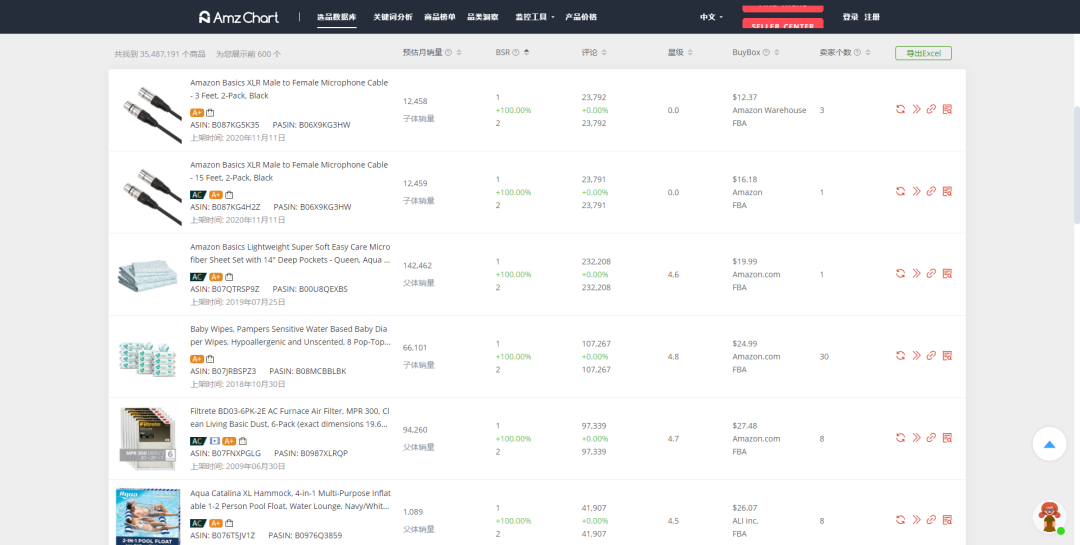Click double-arrow icon for Filtrete Air Filter
The width and height of the screenshot is (1080, 545).
click(916, 437)
